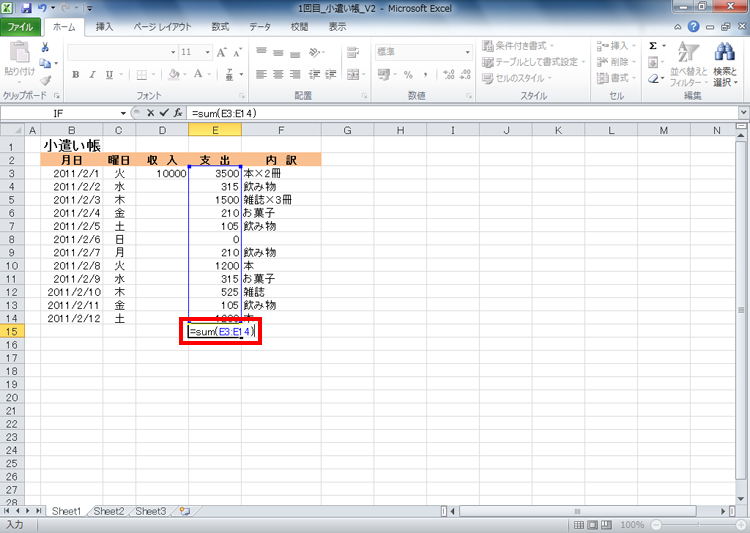Image resolution: width=750 pixels, height=533 pixels.
Task: Click the insert function fx button
Action: (178, 113)
